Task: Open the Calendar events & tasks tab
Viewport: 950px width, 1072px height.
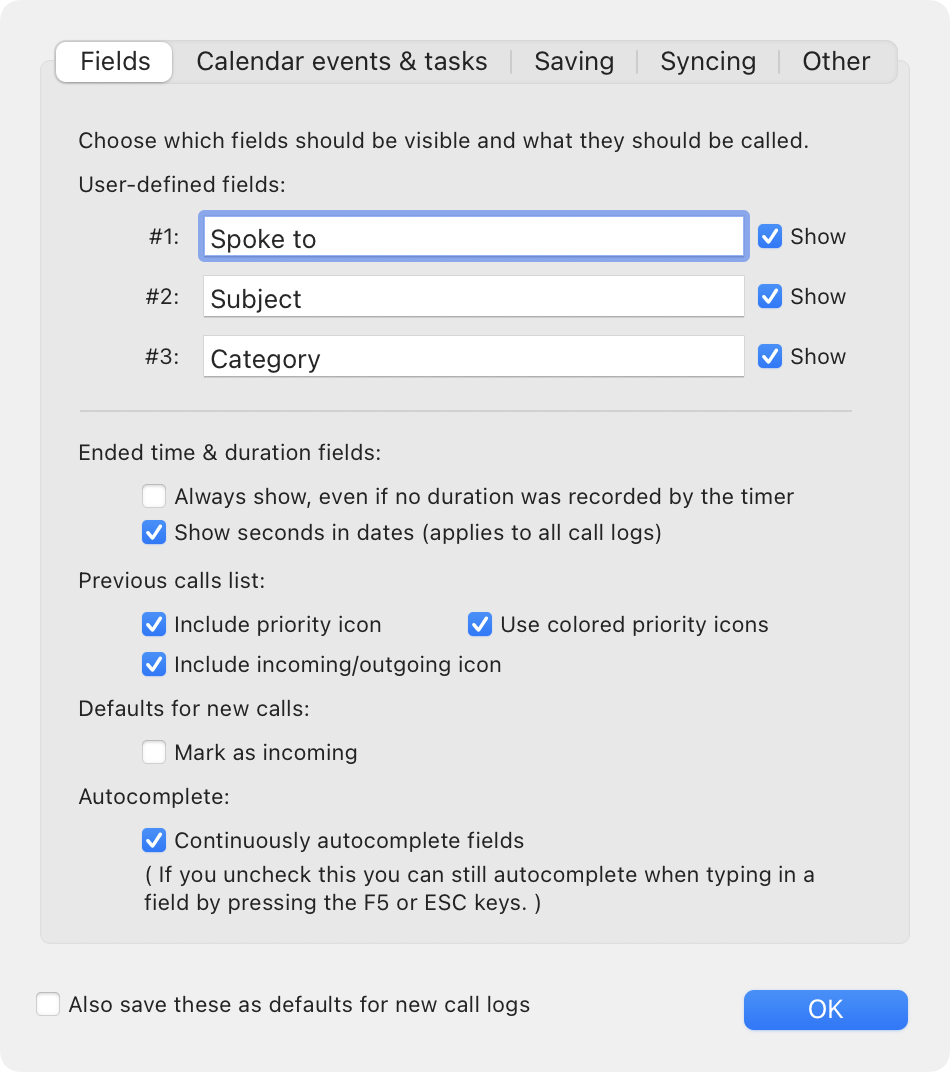Action: (342, 62)
